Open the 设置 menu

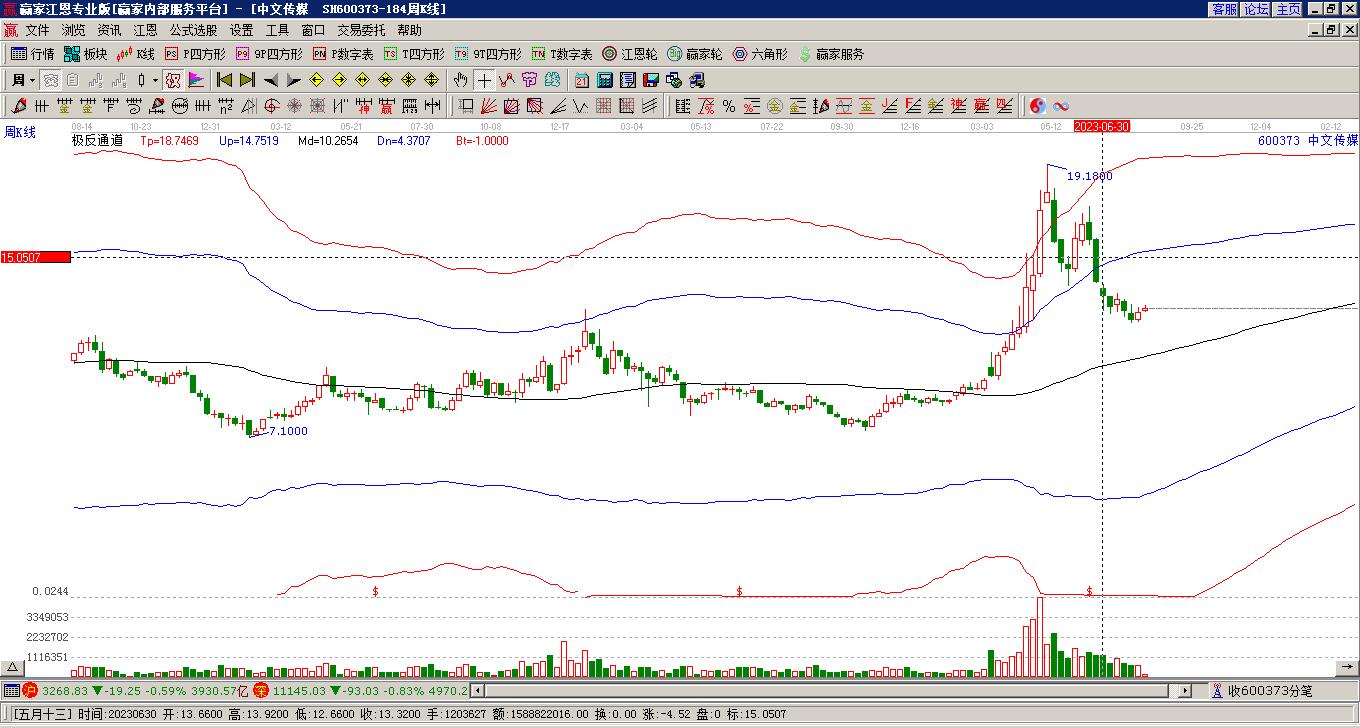tap(241, 30)
